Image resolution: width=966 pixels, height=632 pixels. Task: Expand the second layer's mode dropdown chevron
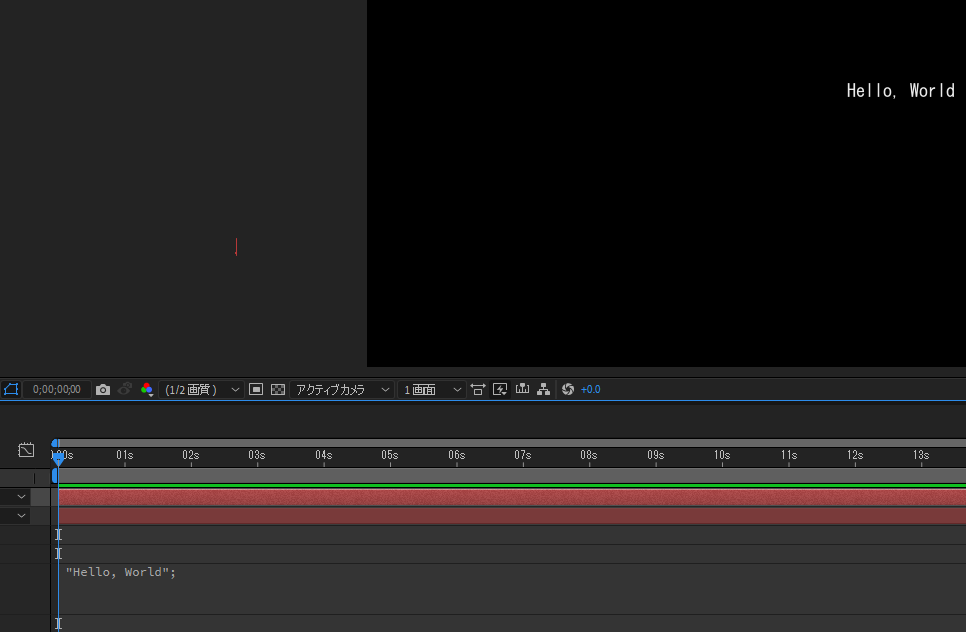(x=22, y=516)
